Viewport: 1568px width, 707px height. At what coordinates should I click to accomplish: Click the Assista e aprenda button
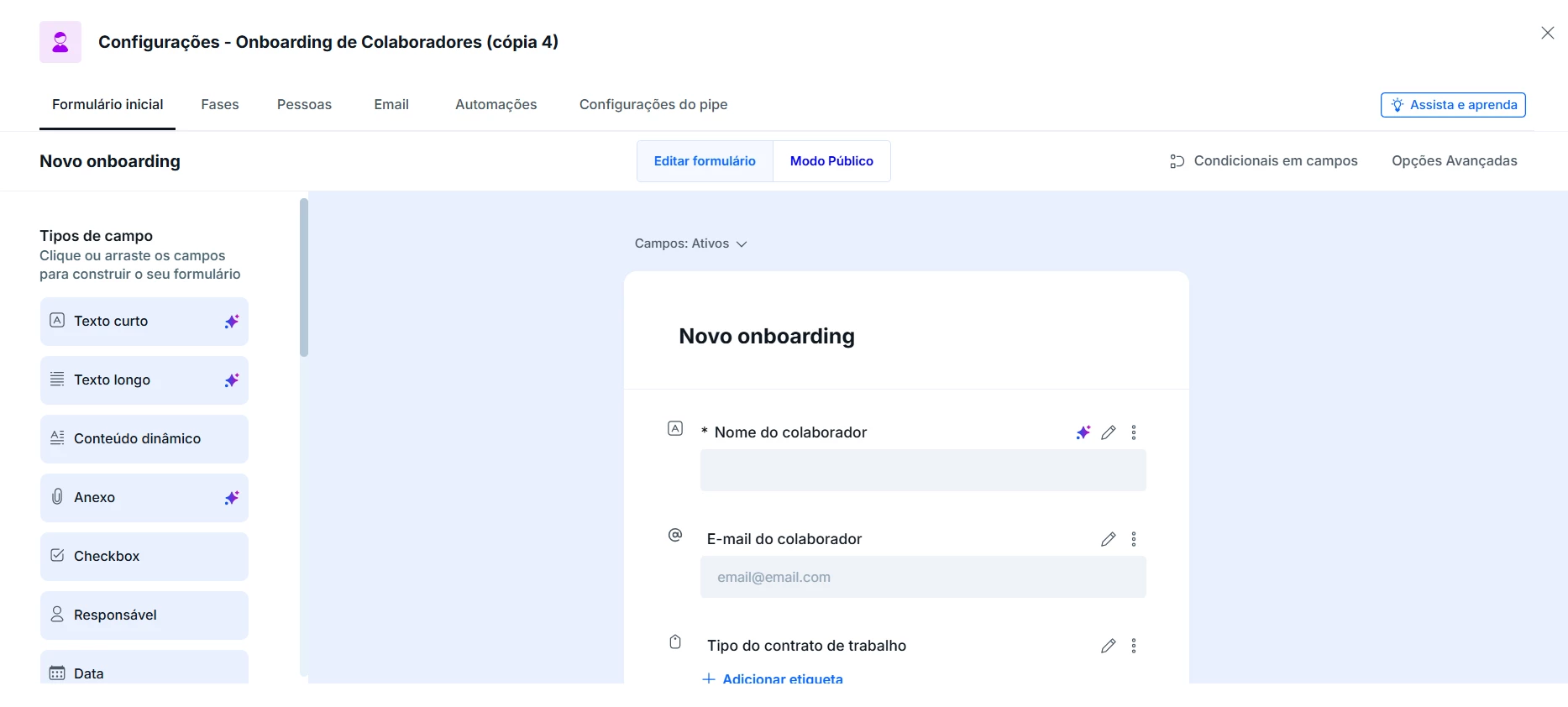(1453, 105)
